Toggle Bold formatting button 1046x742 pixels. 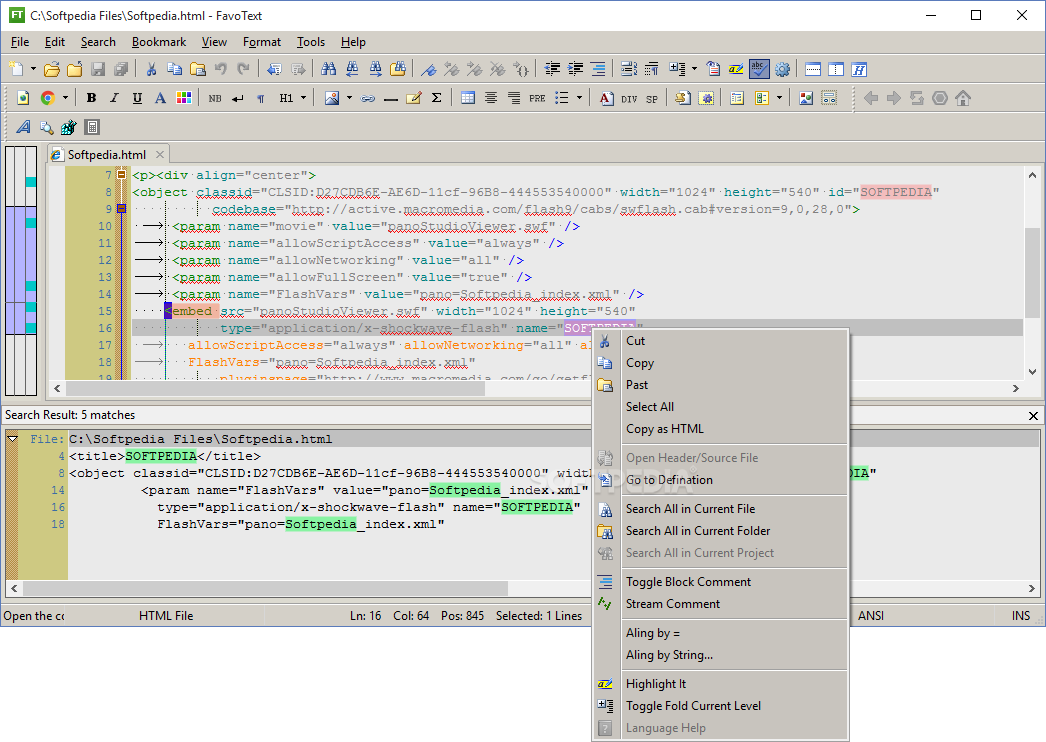click(x=91, y=98)
